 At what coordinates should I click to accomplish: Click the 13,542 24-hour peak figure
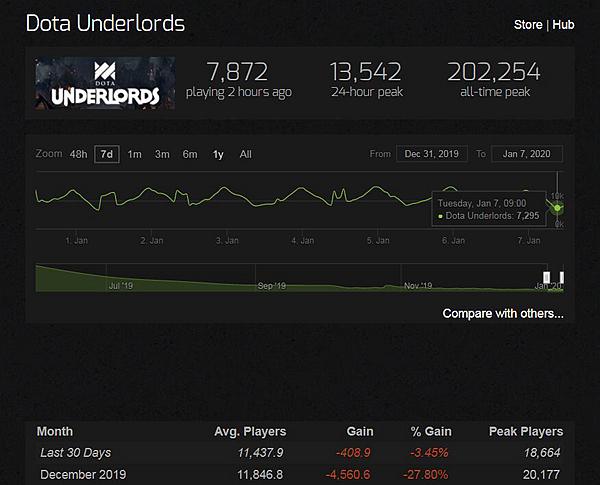pos(366,72)
